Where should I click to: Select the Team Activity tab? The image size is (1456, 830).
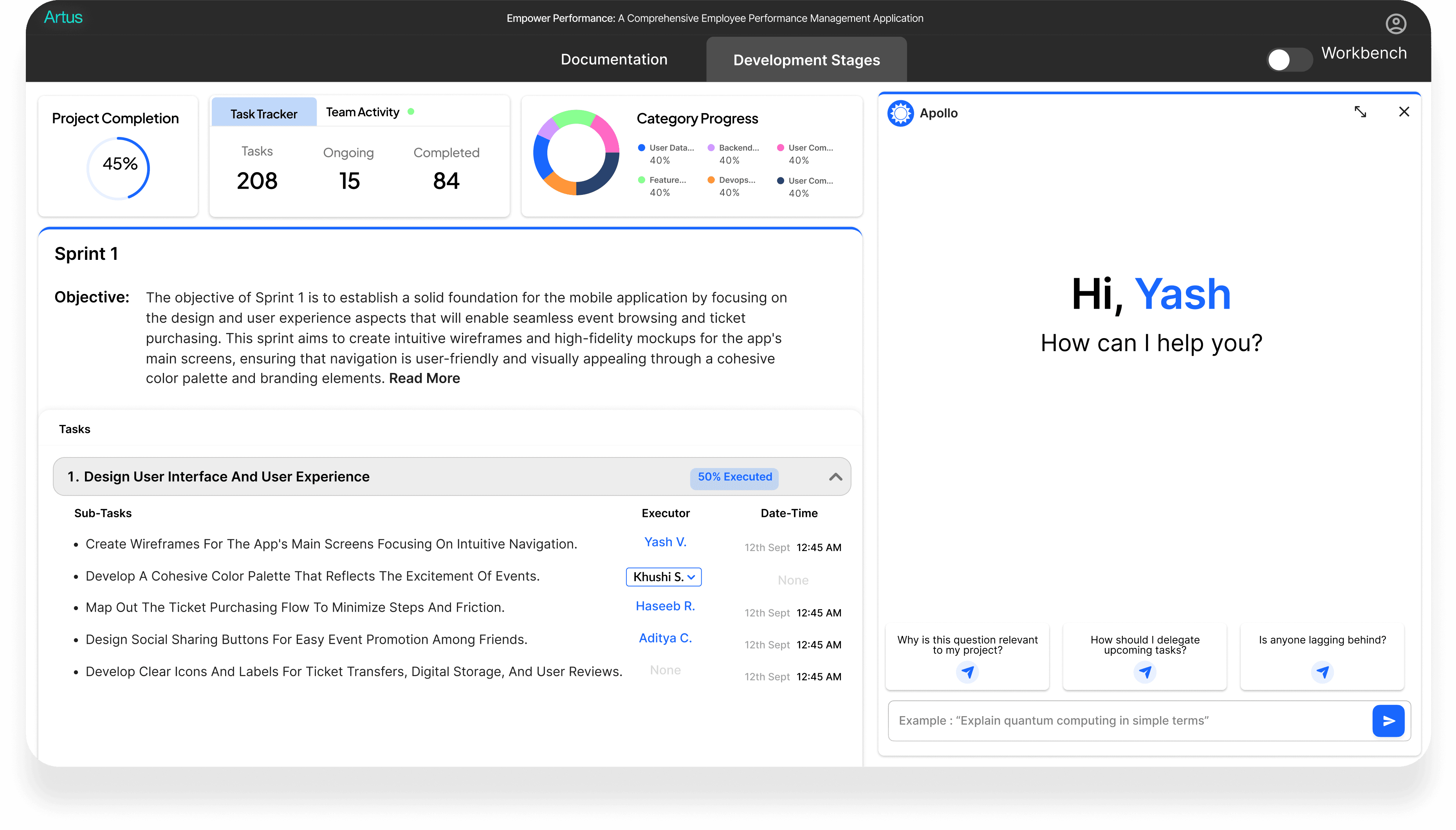coord(363,112)
